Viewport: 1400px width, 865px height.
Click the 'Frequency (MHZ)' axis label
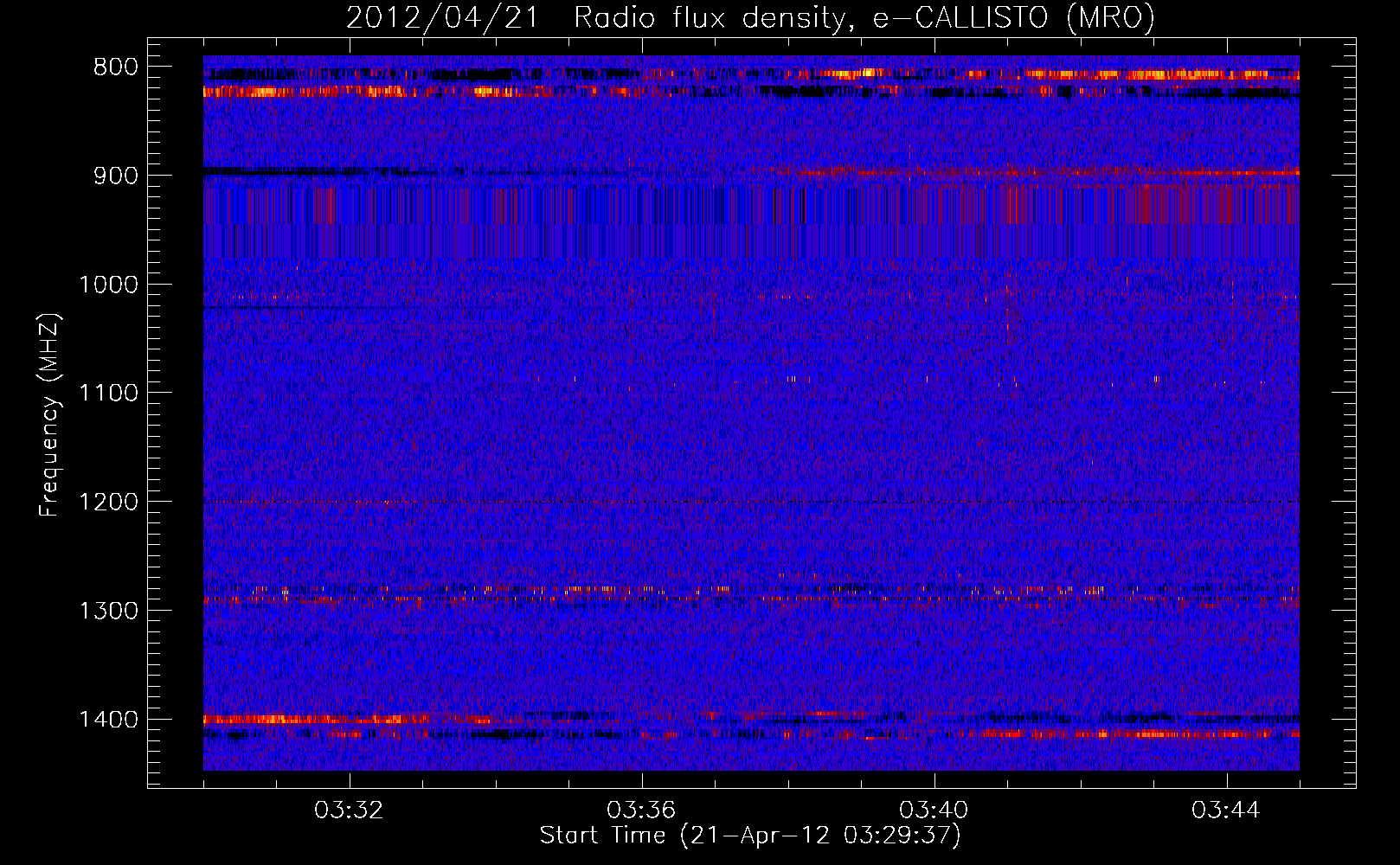pos(49,414)
